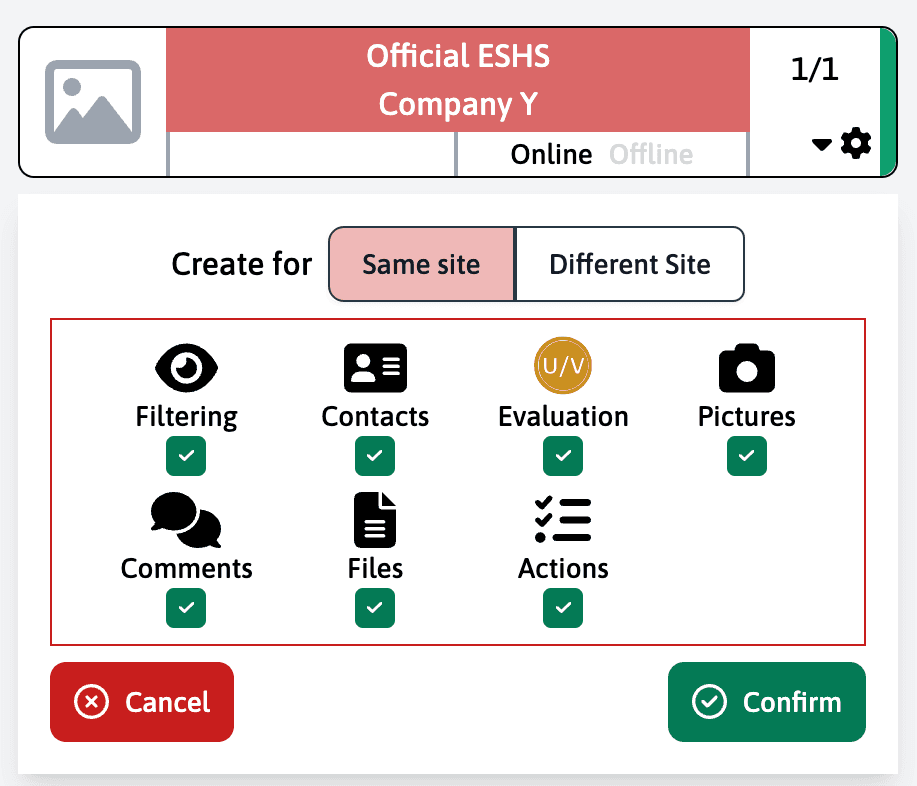Uncheck the Filtering checkbox
917x786 pixels.
(x=186, y=456)
